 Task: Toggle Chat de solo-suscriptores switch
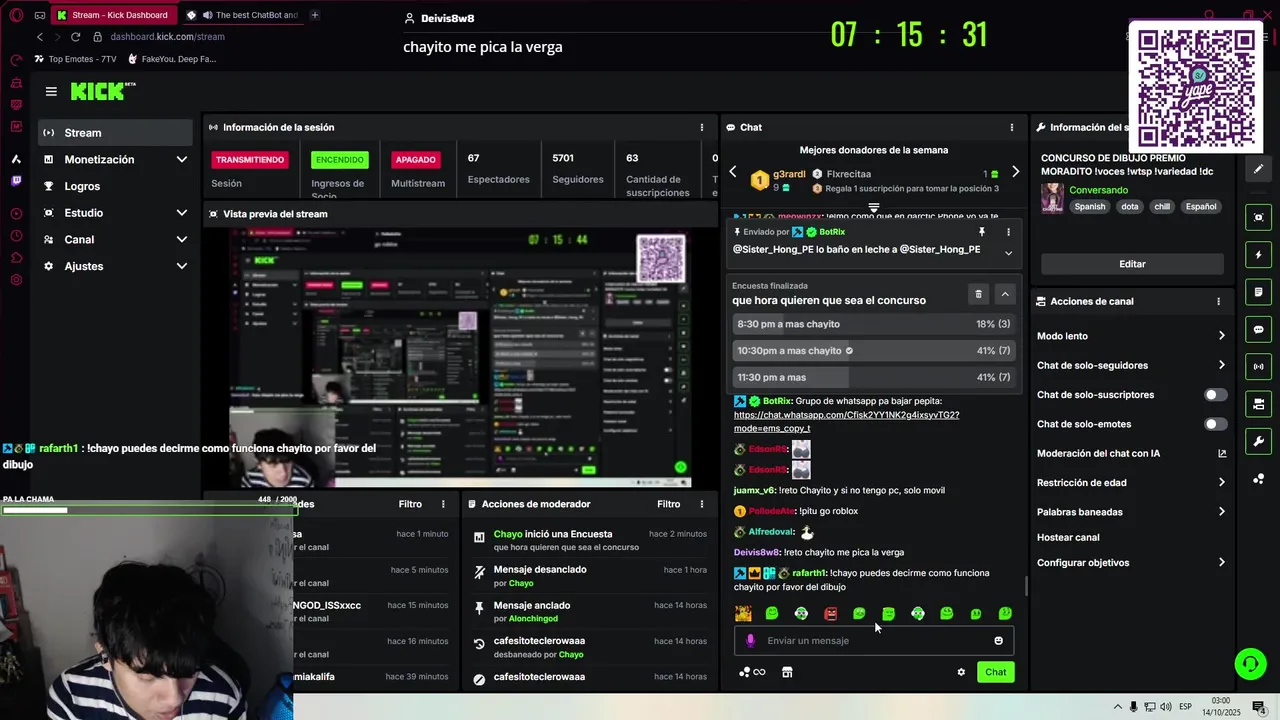click(x=1215, y=395)
